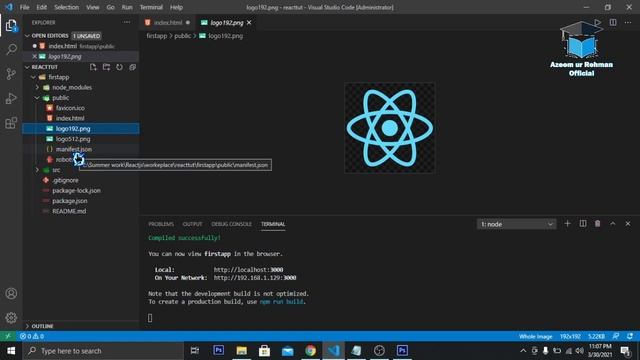Image resolution: width=640 pixels, height=360 pixels.
Task: Open the Windows Start menu
Action: coord(11,351)
